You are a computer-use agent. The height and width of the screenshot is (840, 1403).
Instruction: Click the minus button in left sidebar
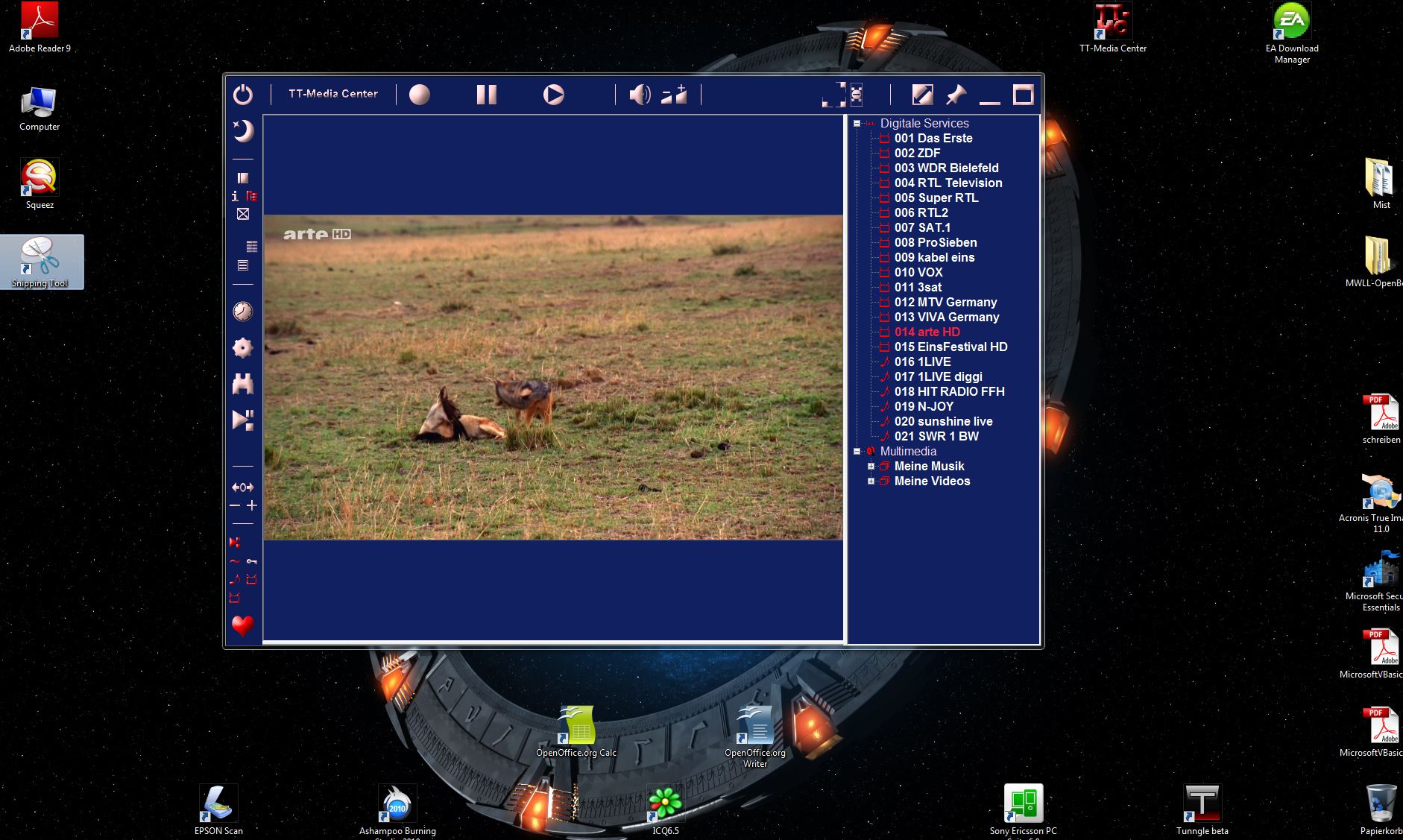click(x=235, y=505)
